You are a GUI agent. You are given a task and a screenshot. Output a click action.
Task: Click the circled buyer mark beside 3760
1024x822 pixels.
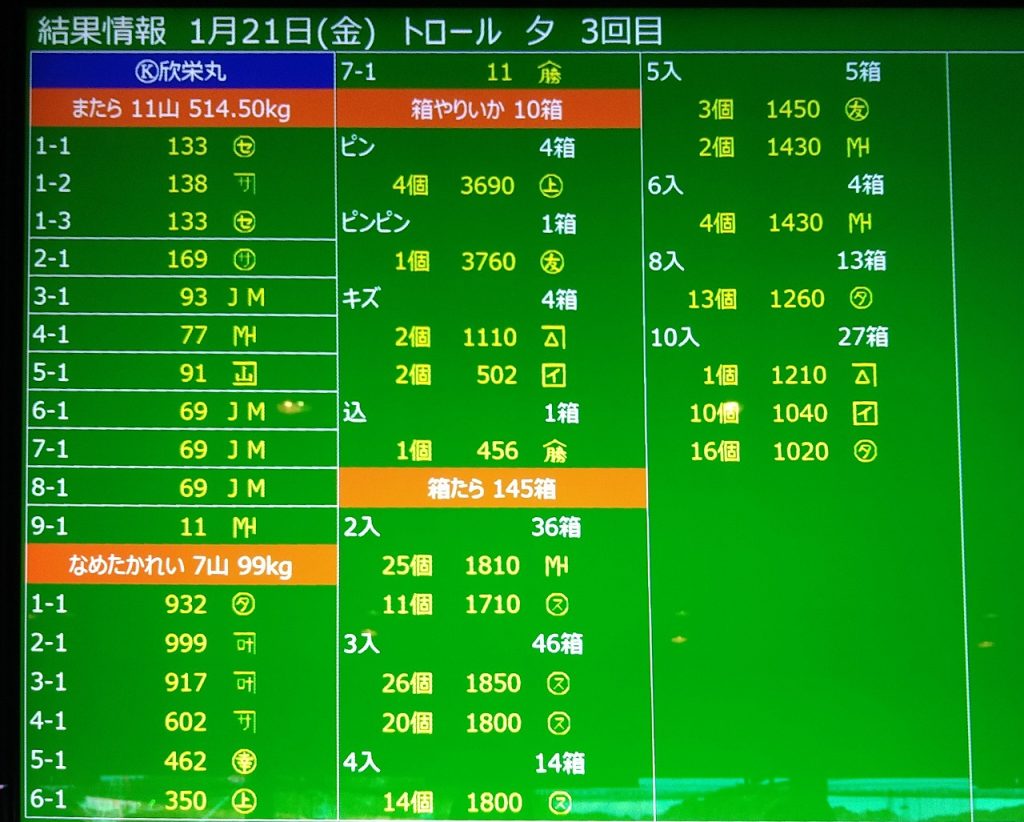click(x=551, y=262)
